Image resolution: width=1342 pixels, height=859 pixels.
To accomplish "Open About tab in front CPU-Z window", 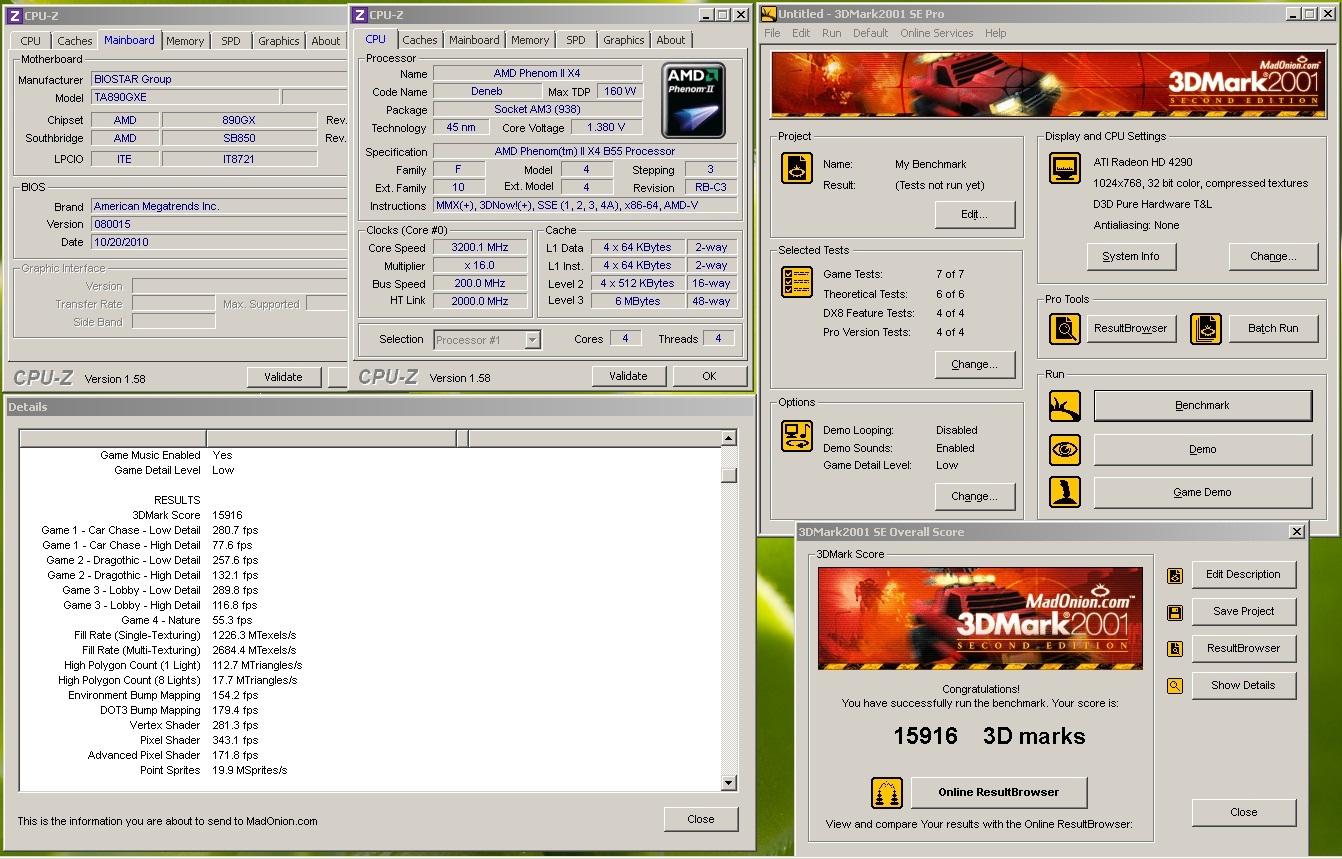I will [x=671, y=40].
